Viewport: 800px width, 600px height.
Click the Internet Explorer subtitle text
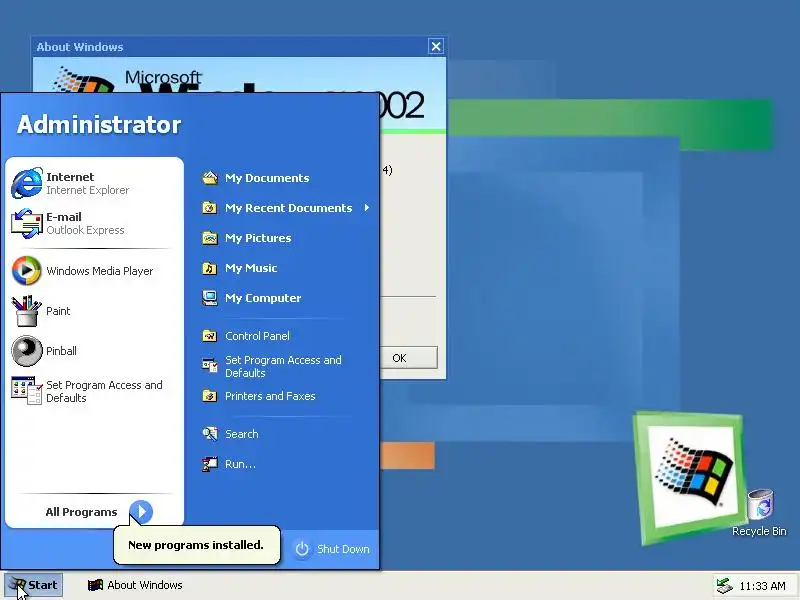[x=87, y=190]
